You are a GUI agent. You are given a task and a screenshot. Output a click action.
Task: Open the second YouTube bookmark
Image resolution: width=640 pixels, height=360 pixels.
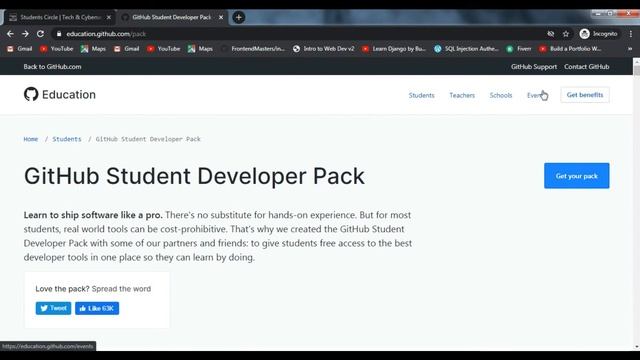pyautogui.click(x=164, y=49)
